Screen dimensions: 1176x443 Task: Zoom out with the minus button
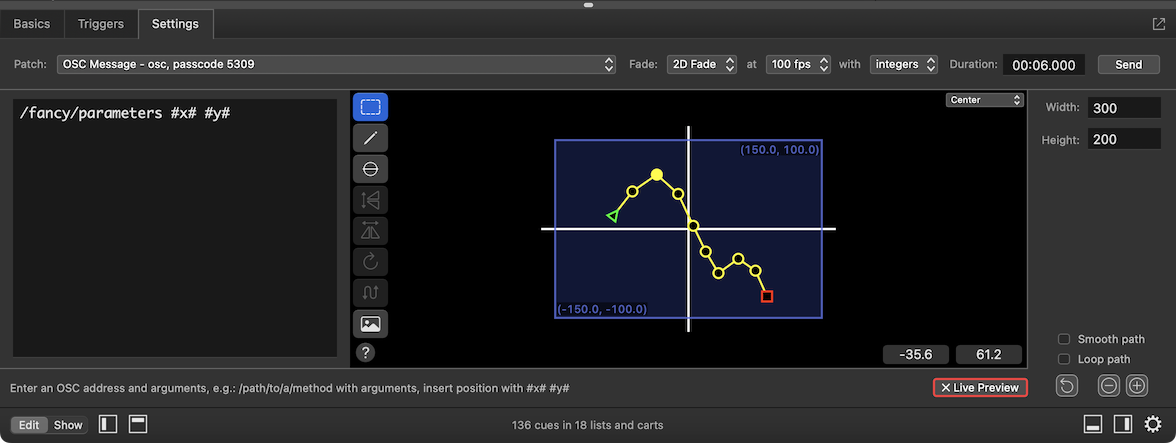tap(1109, 386)
